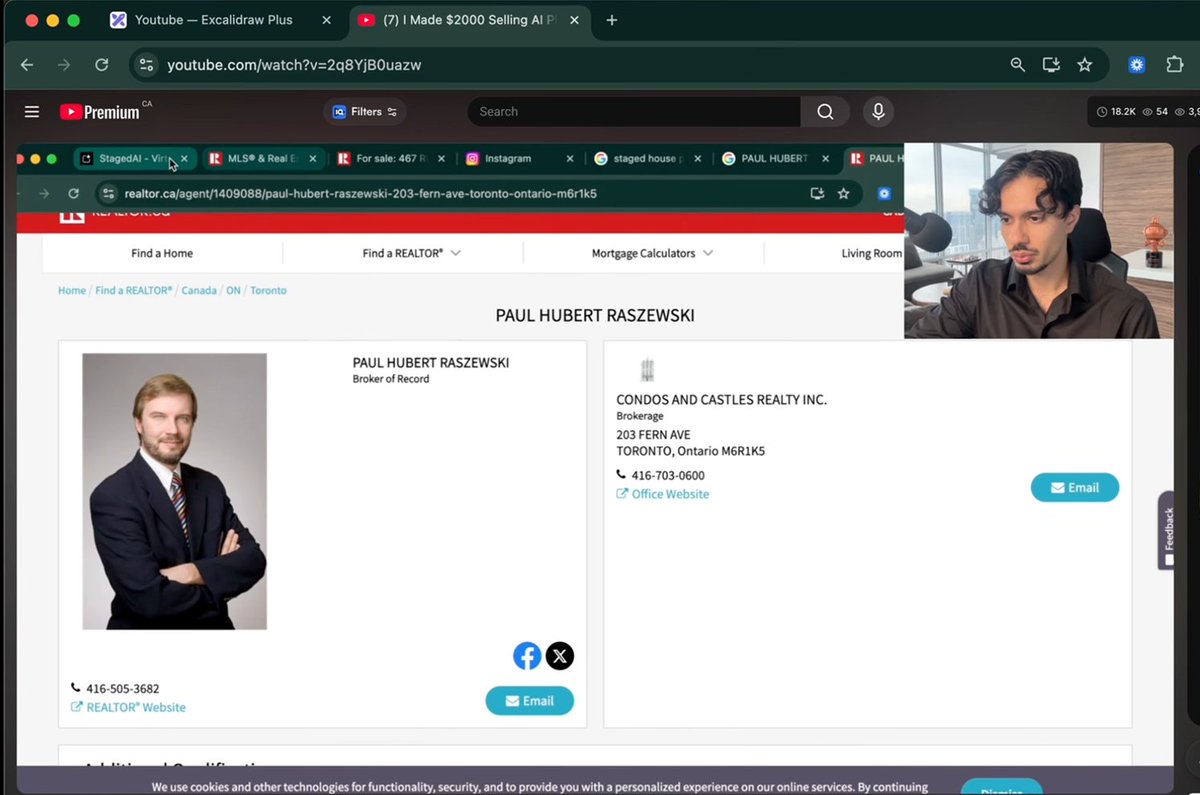
Task: Click the Find a REALTOR® breadcrumb link
Action: pos(134,291)
